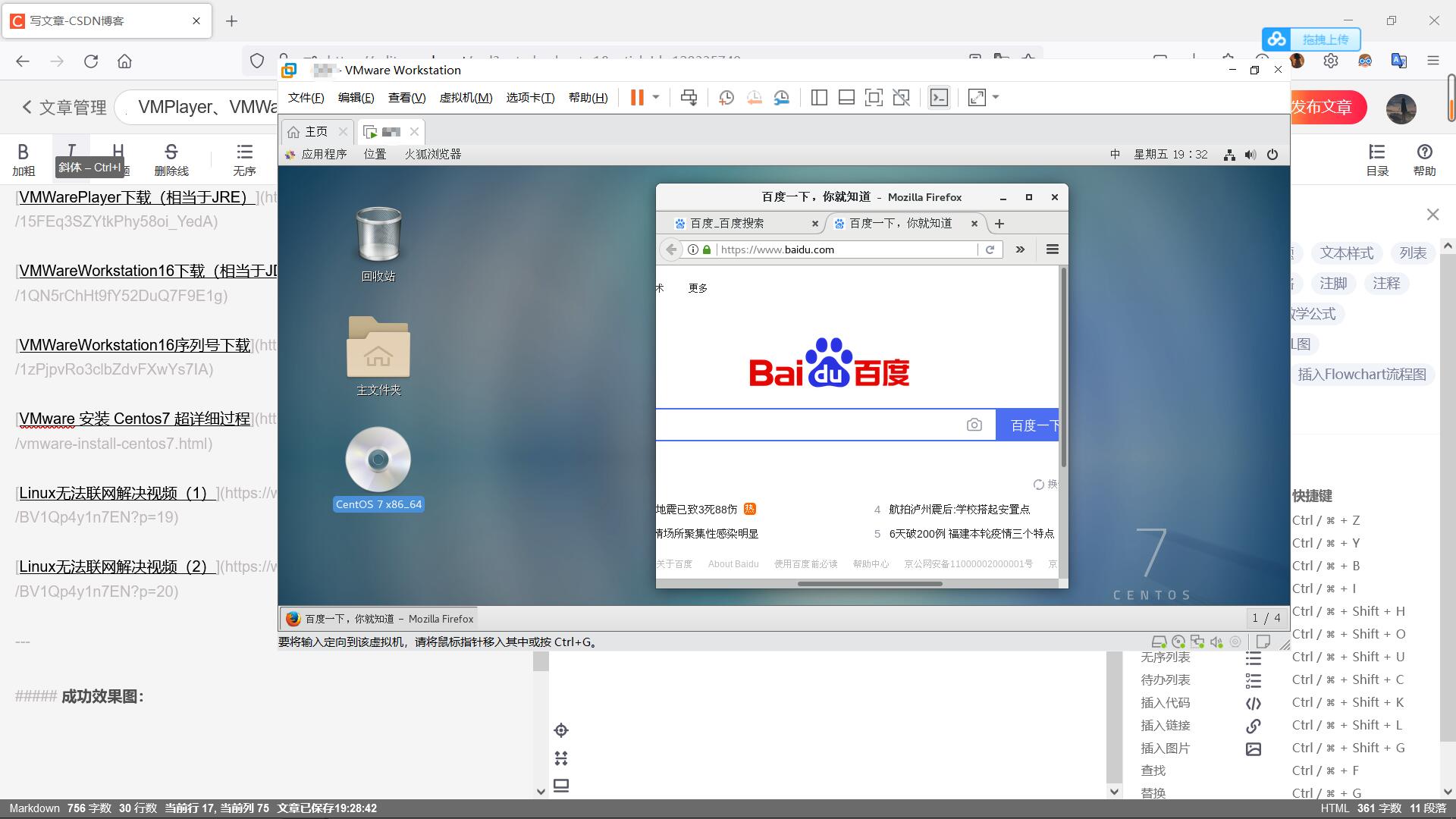Open the console view icon in VMware

[x=939, y=97]
